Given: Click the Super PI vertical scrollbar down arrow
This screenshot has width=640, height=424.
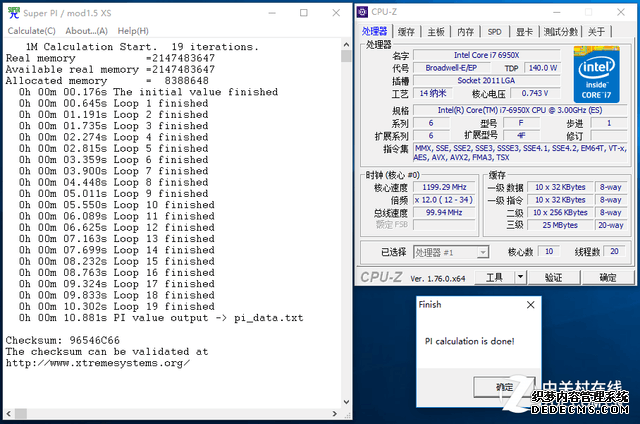Looking at the screenshot, I should pyautogui.click(x=346, y=402).
